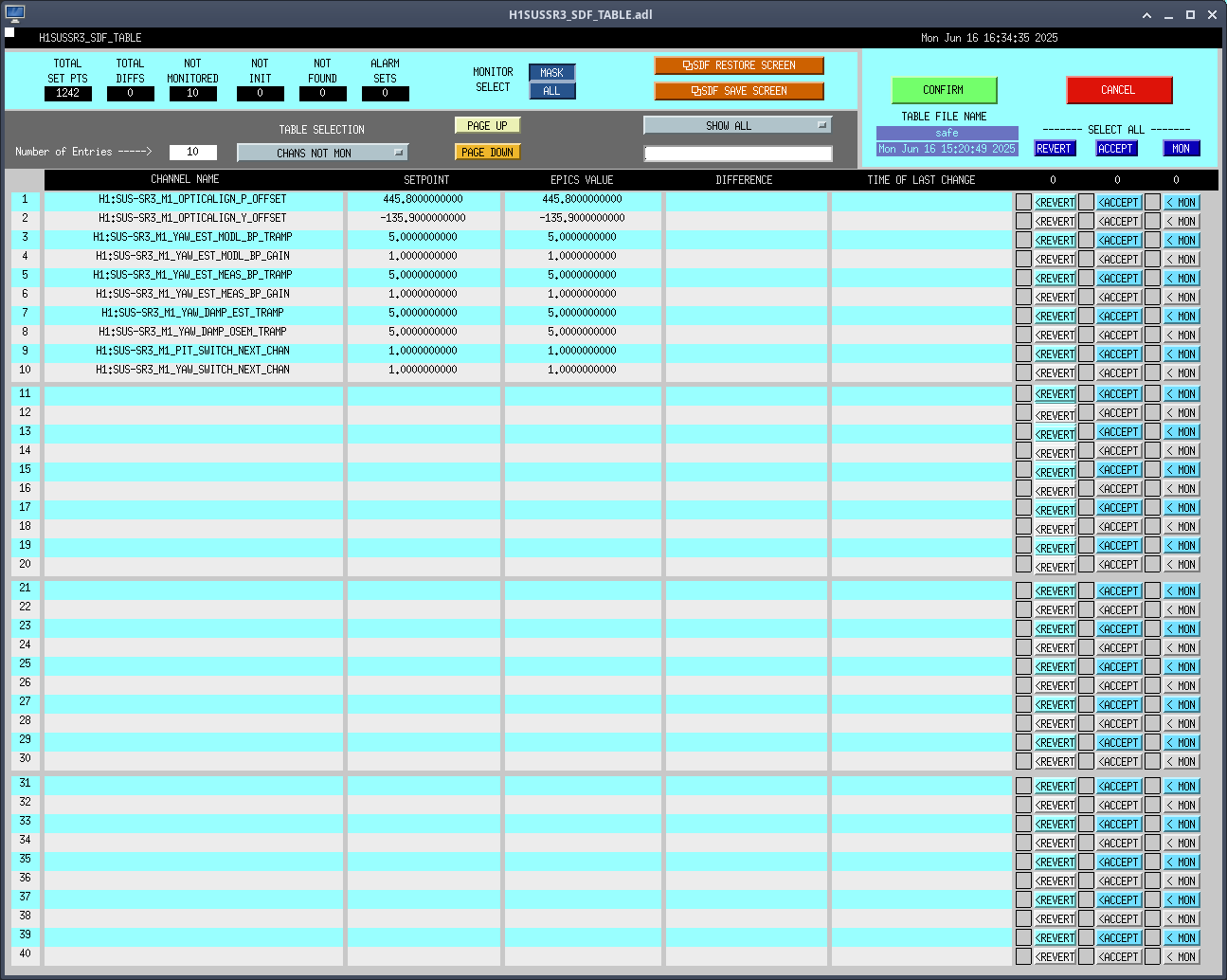Click the ACCEPT button for row 31
The height and width of the screenshot is (980, 1227).
(1119, 787)
